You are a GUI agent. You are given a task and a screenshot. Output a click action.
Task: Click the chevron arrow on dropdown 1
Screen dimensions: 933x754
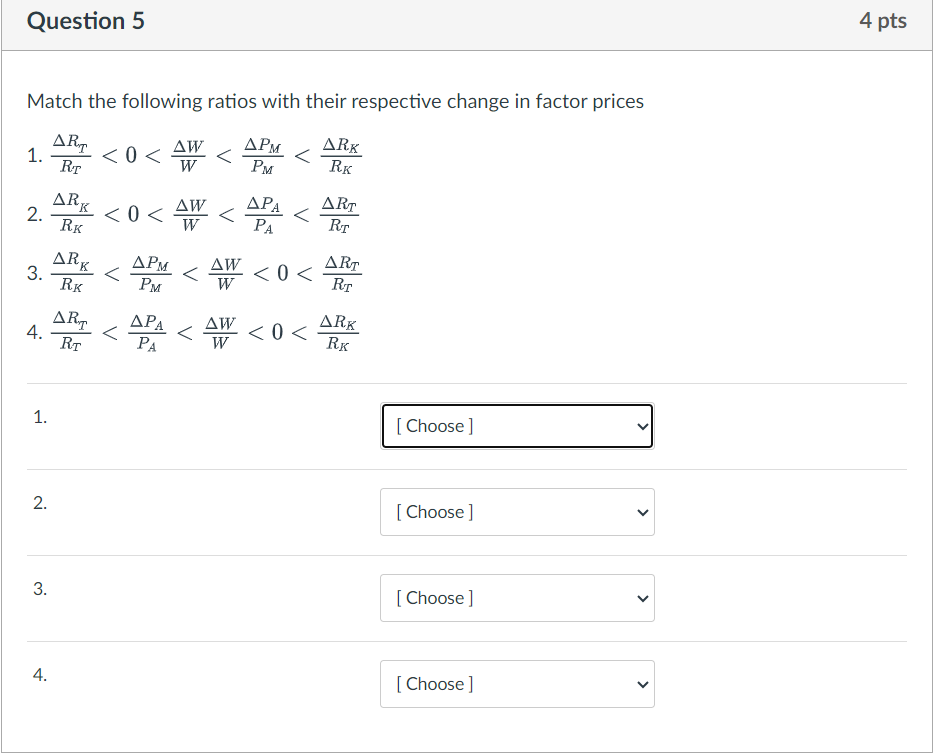[x=642, y=426]
